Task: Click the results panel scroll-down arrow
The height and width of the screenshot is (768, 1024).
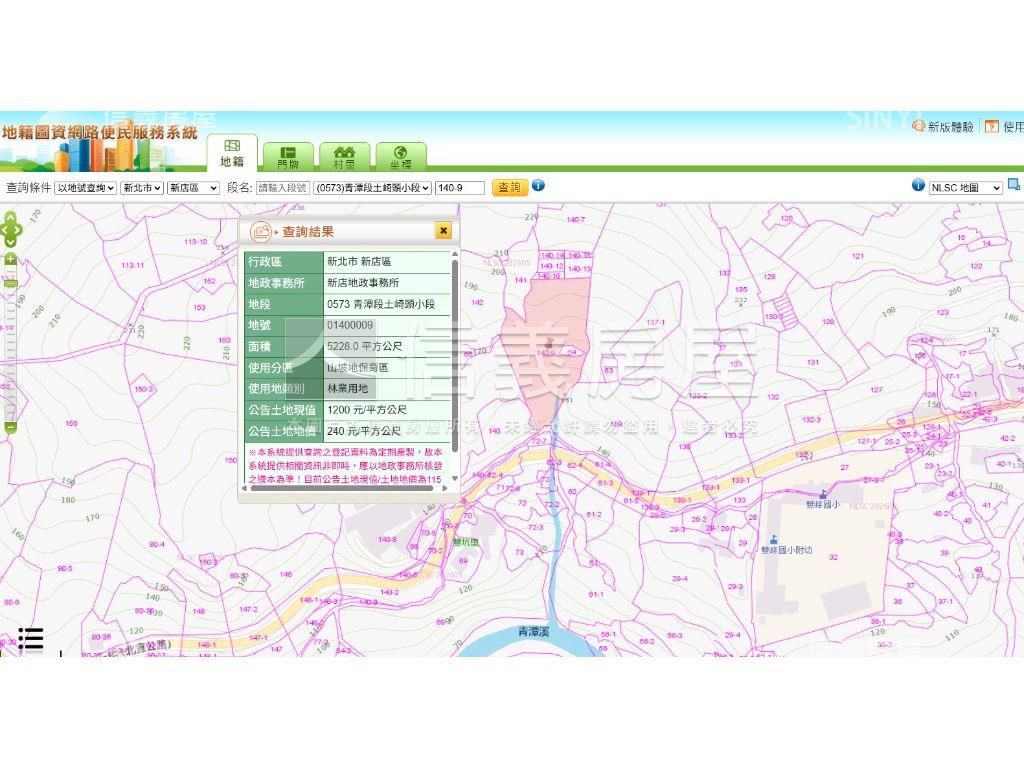Action: pyautogui.click(x=455, y=479)
